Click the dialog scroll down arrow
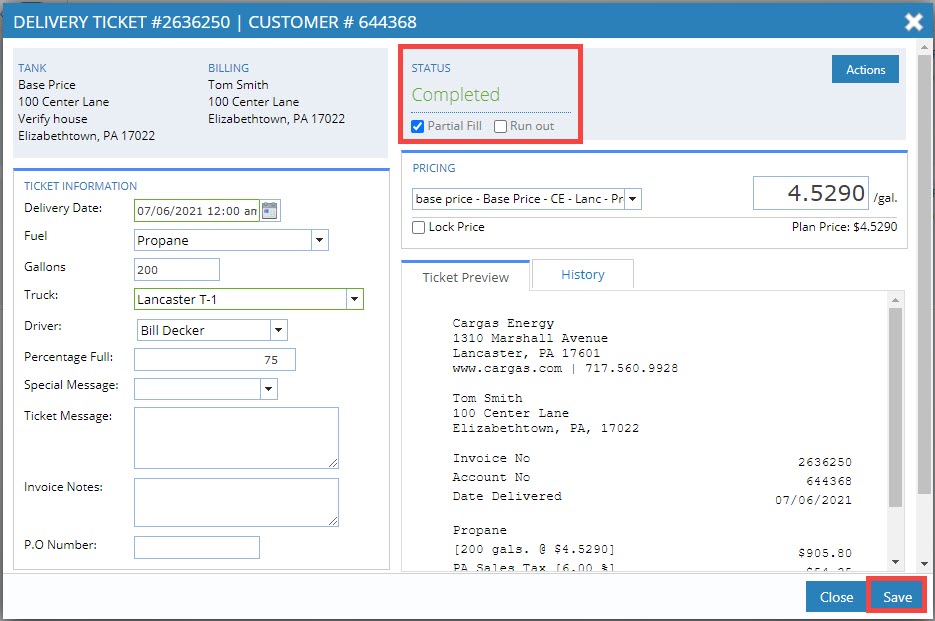935x621 pixels. 924,564
